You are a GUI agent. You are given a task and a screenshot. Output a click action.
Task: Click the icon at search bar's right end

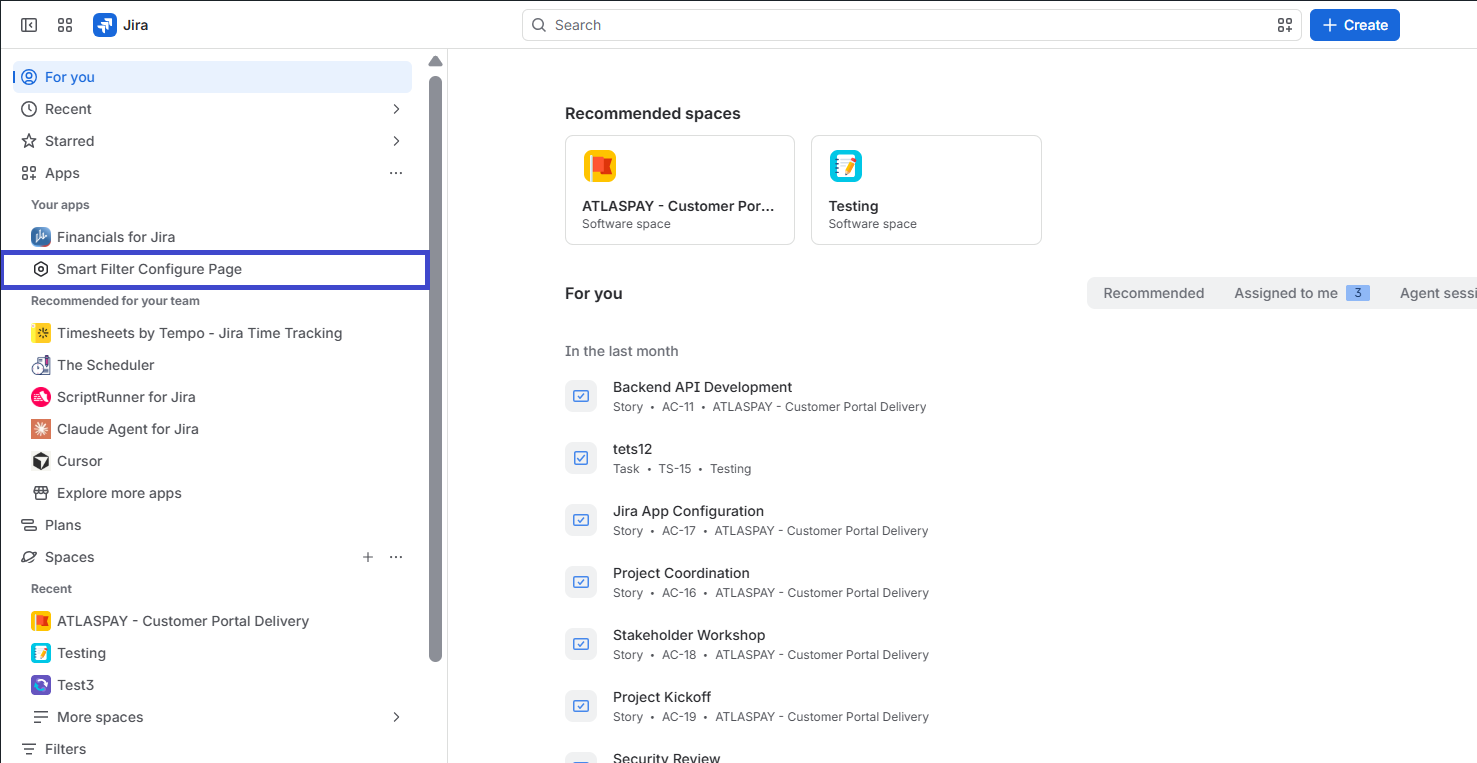pyautogui.click(x=1285, y=25)
